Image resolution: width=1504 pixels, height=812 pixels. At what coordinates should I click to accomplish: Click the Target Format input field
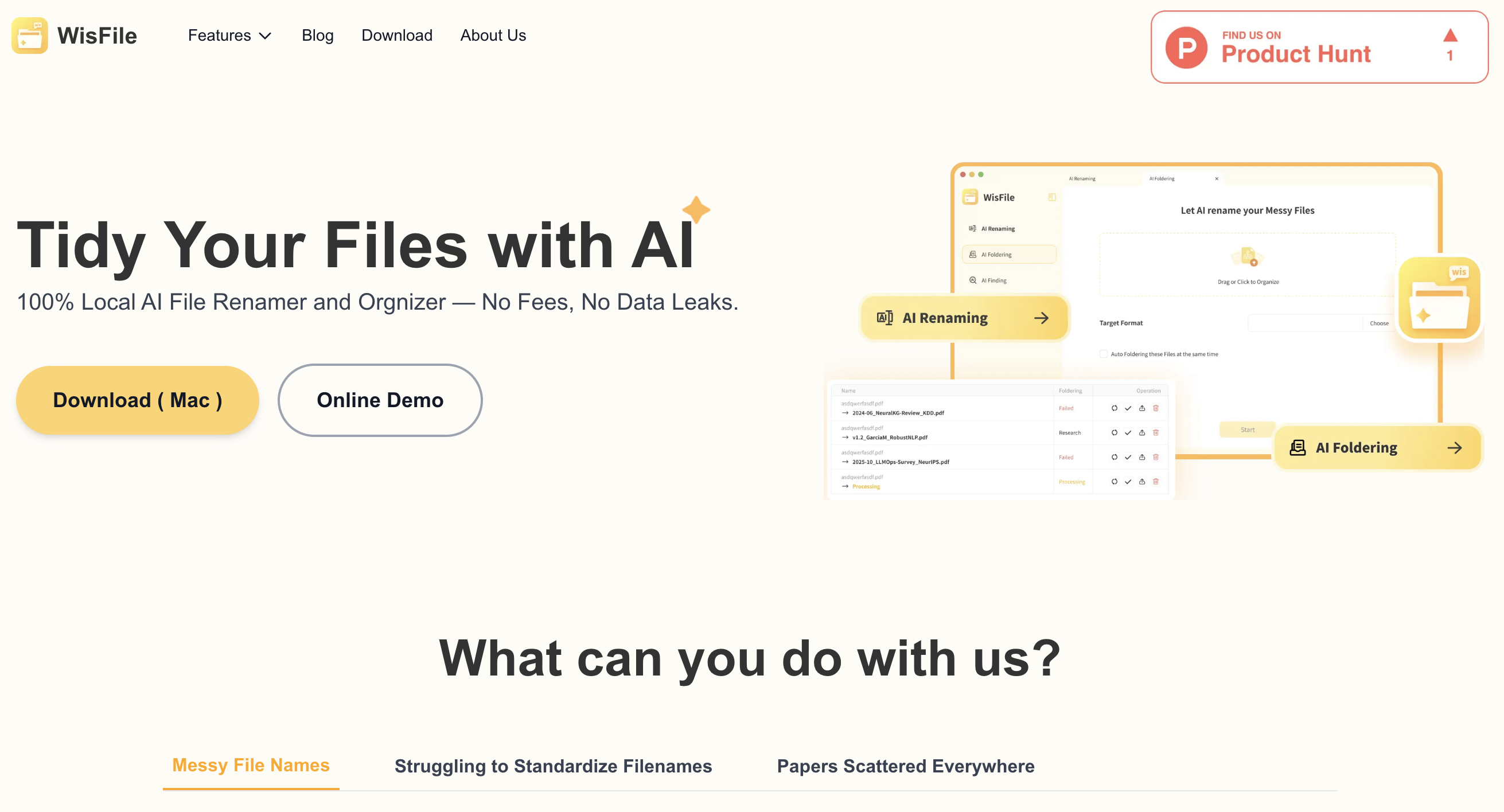pyautogui.click(x=1305, y=323)
